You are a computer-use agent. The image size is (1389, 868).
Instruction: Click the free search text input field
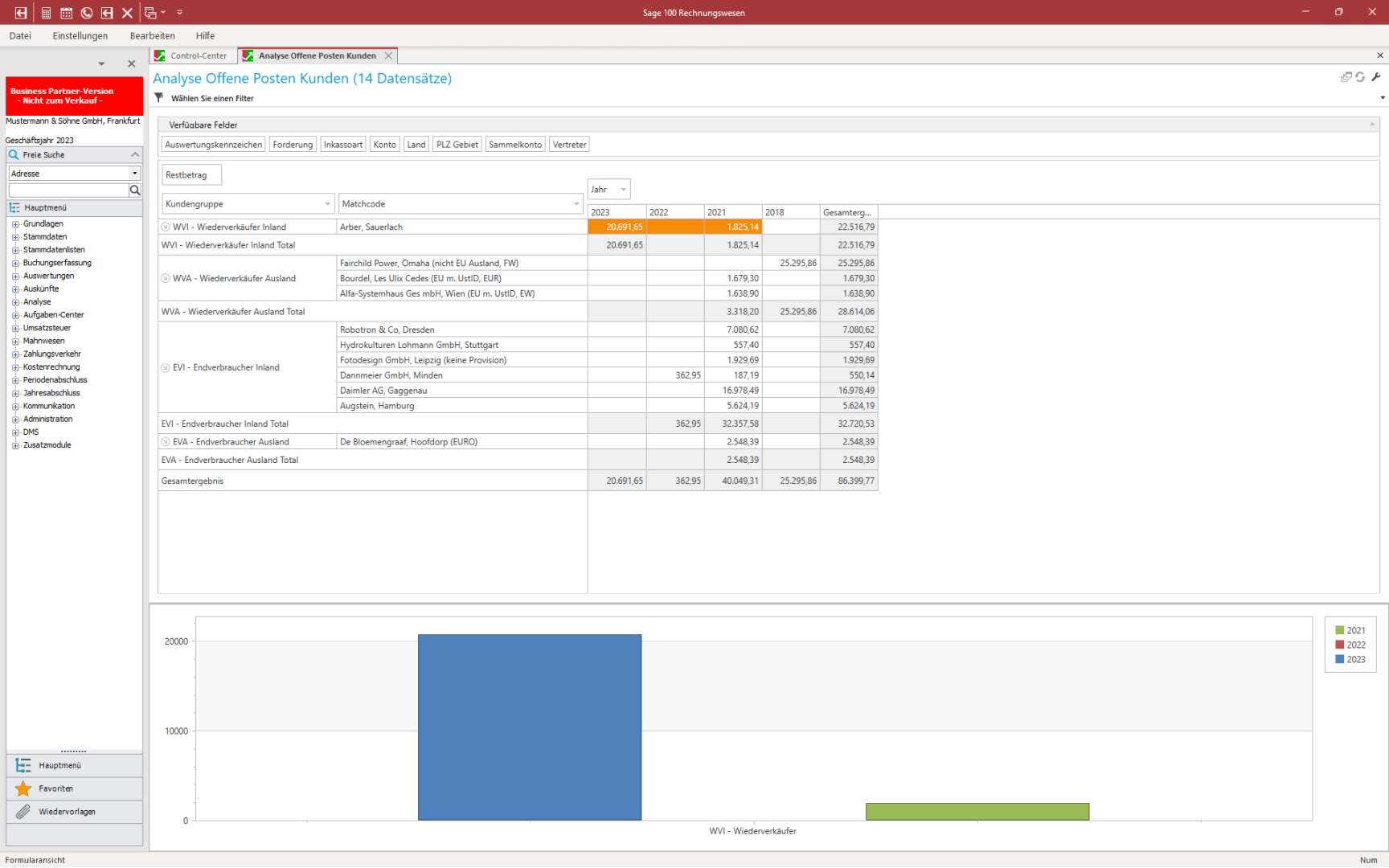click(x=68, y=190)
